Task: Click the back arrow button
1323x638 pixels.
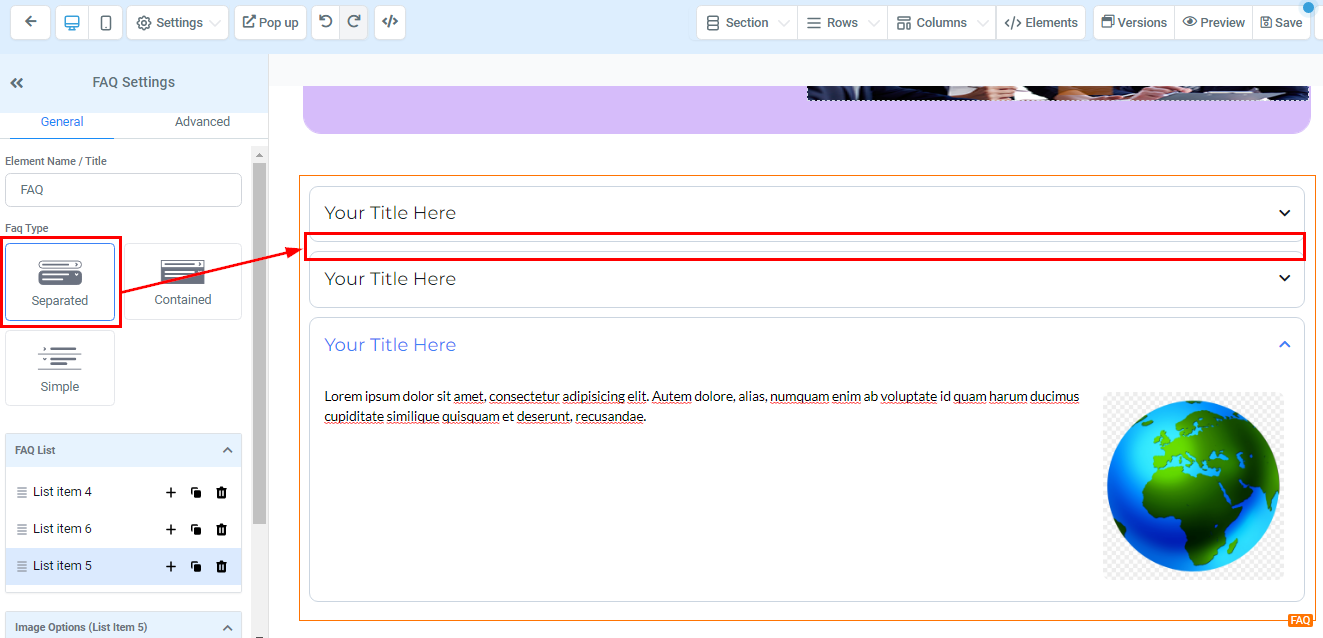Action: point(31,22)
